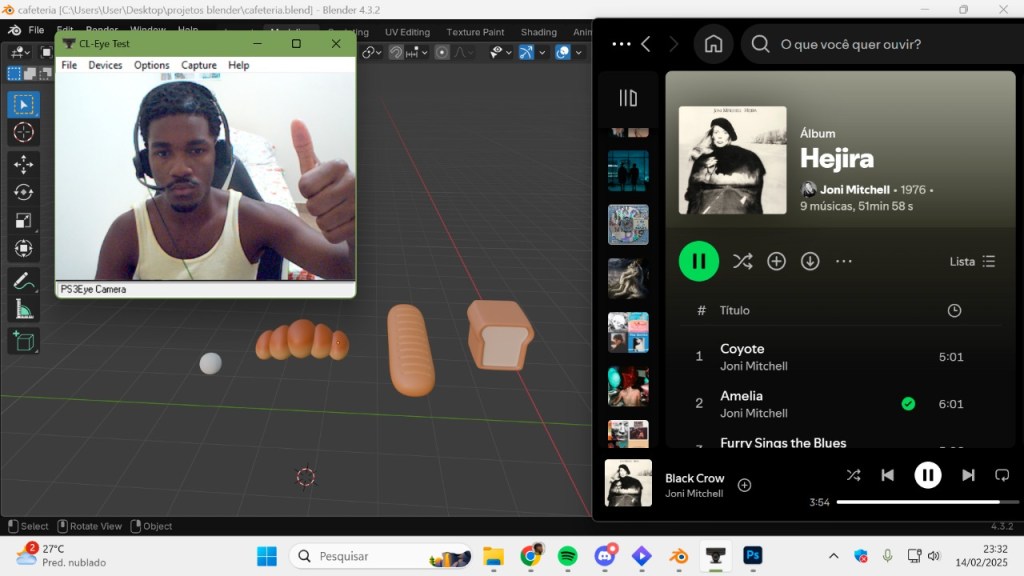Image resolution: width=1024 pixels, height=576 pixels.
Task: Toggle shuffle in the bottom player bar
Action: point(853,475)
